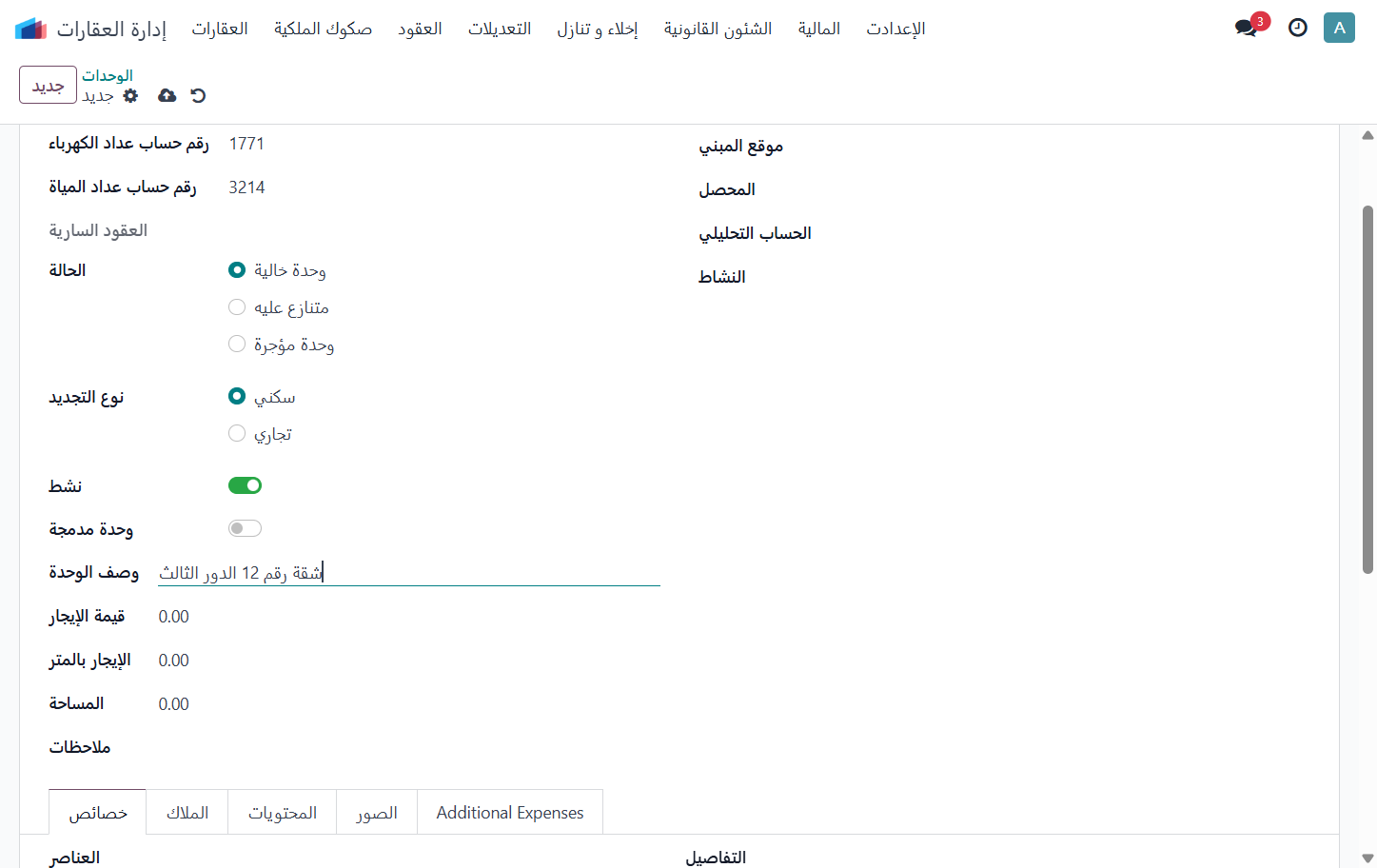Open the activities clock icon
The image size is (1377, 868).
tap(1298, 28)
